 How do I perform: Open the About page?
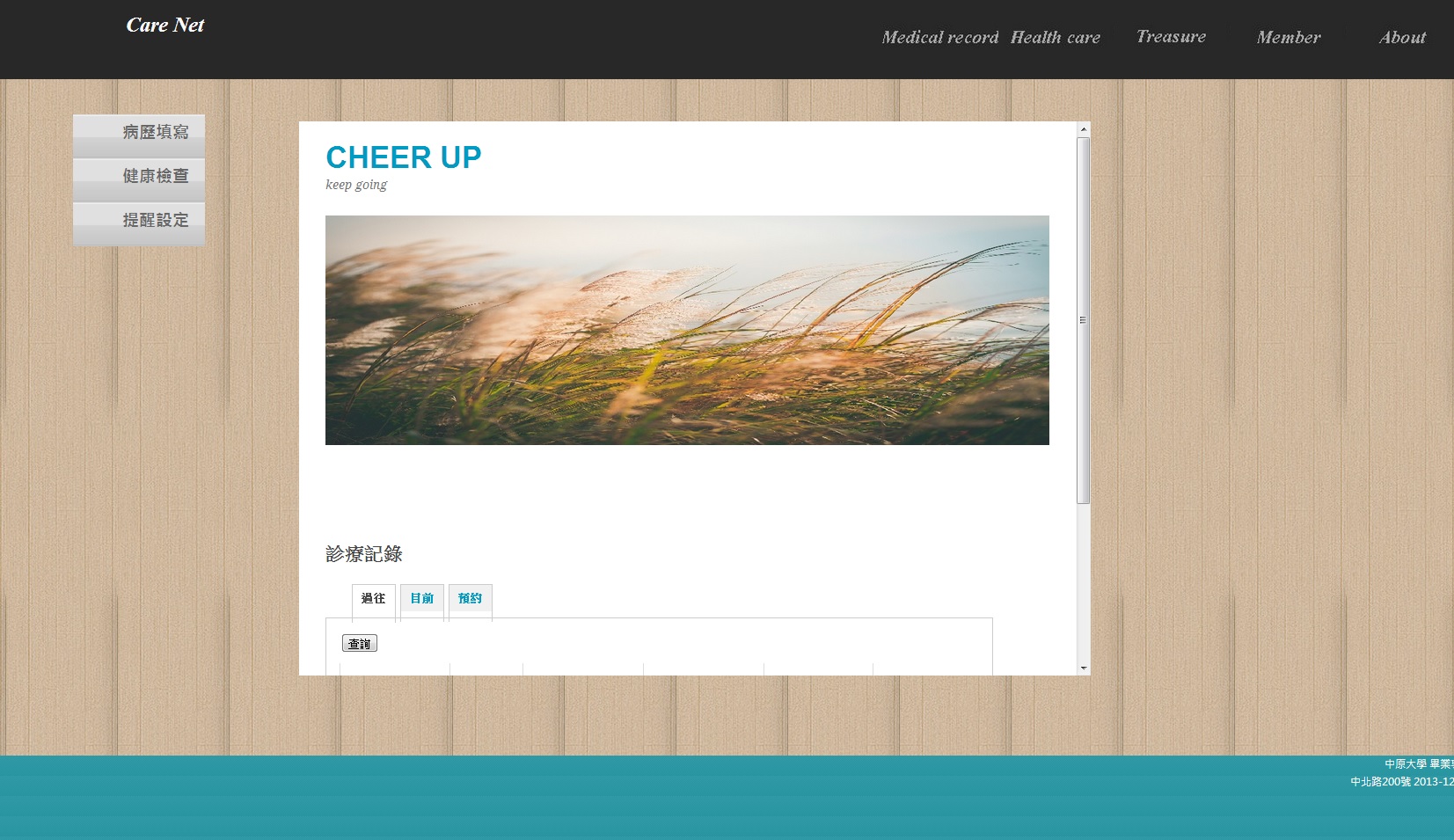1401,38
